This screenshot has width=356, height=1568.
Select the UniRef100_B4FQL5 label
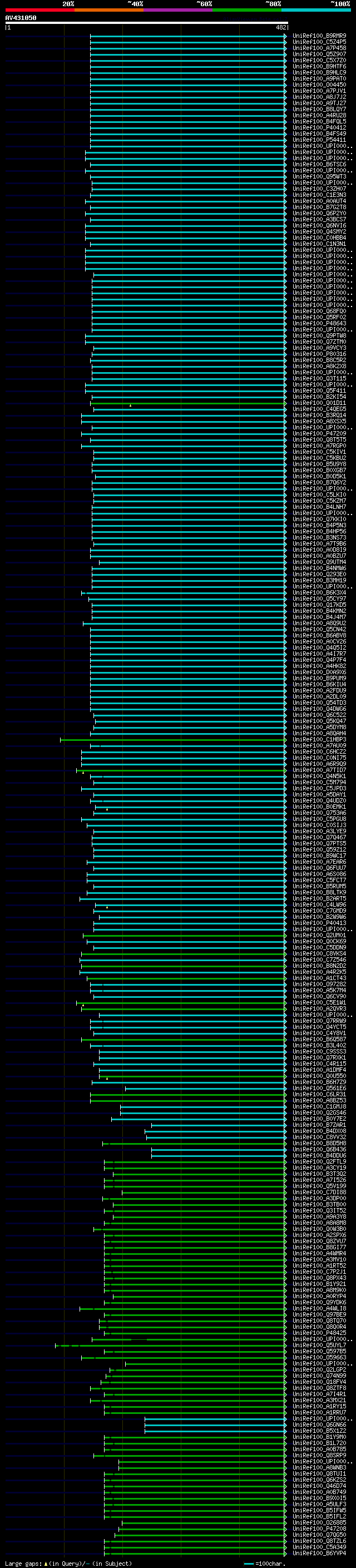coord(319,121)
